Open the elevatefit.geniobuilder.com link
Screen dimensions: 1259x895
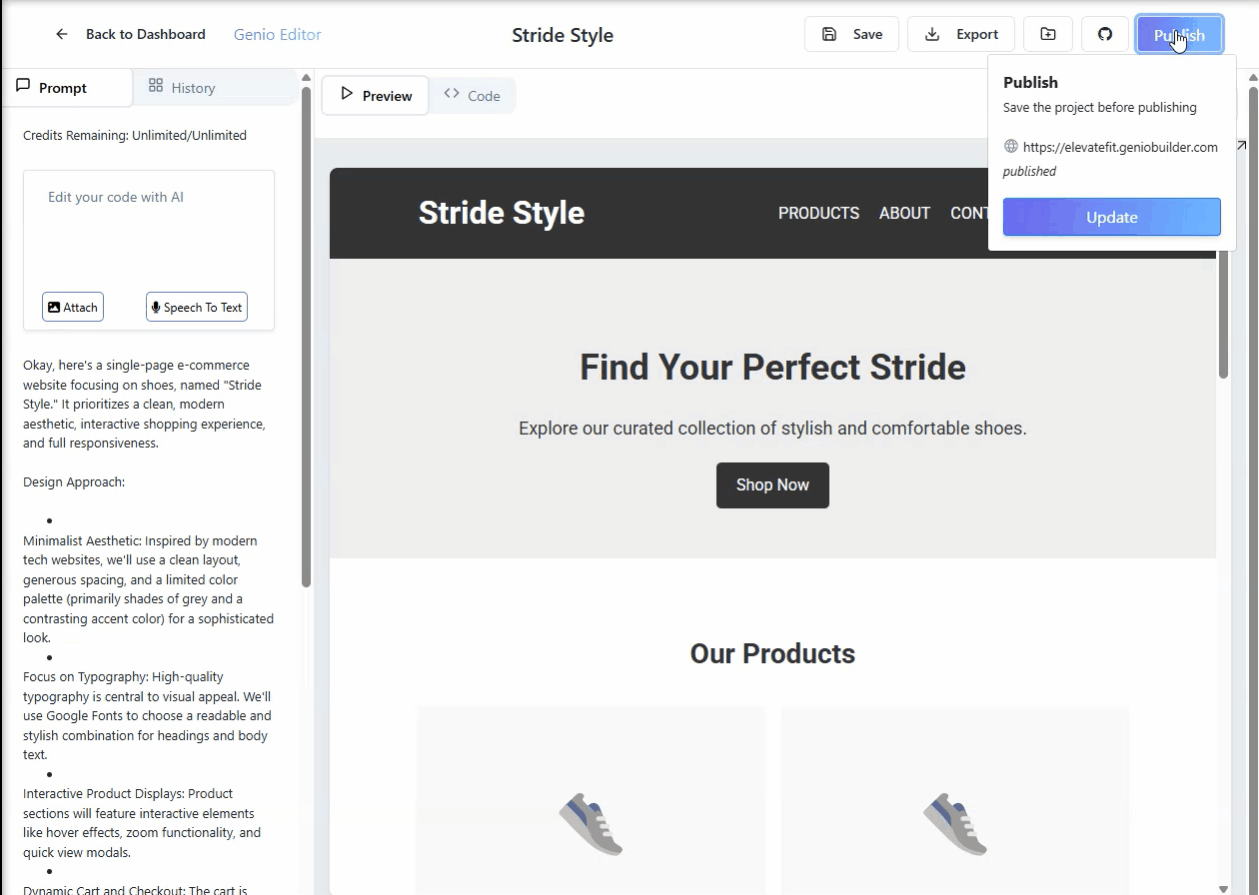1120,147
